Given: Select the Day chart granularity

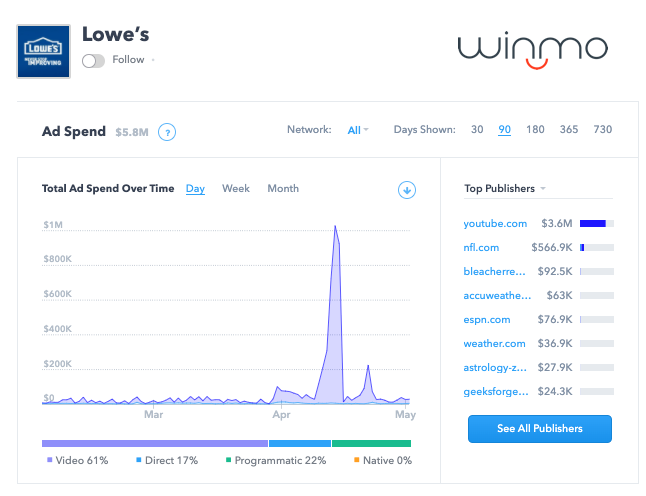Looking at the screenshot, I should click(x=195, y=189).
